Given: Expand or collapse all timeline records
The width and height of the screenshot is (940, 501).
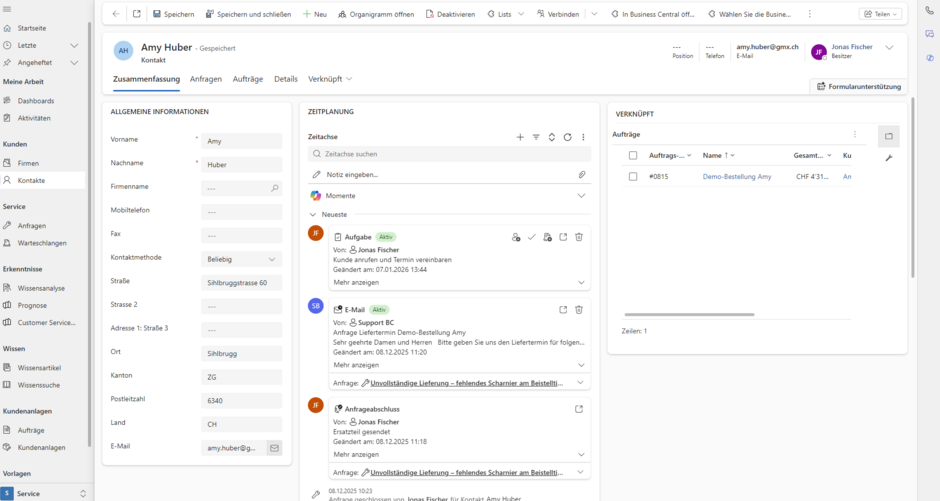Looking at the screenshot, I should point(552,137).
